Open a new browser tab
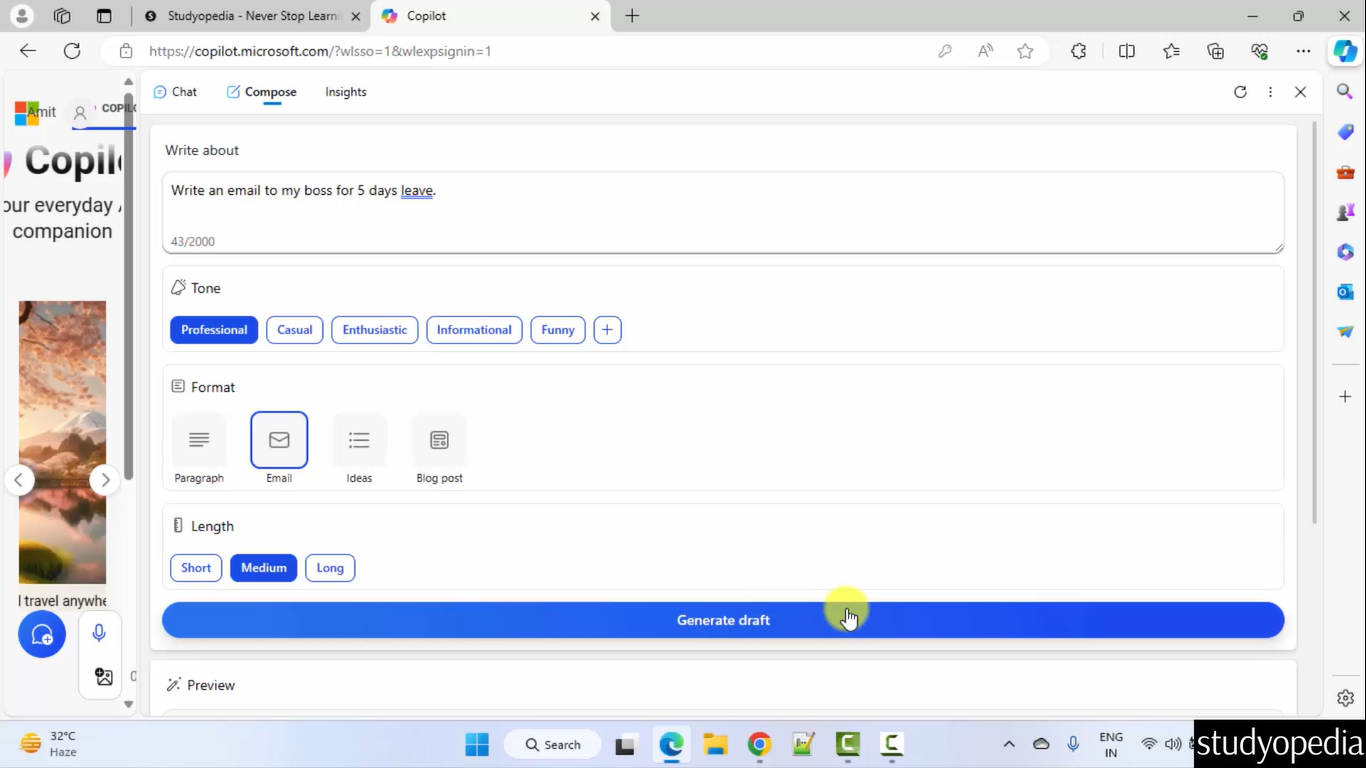This screenshot has height=768, width=1366. (x=632, y=16)
